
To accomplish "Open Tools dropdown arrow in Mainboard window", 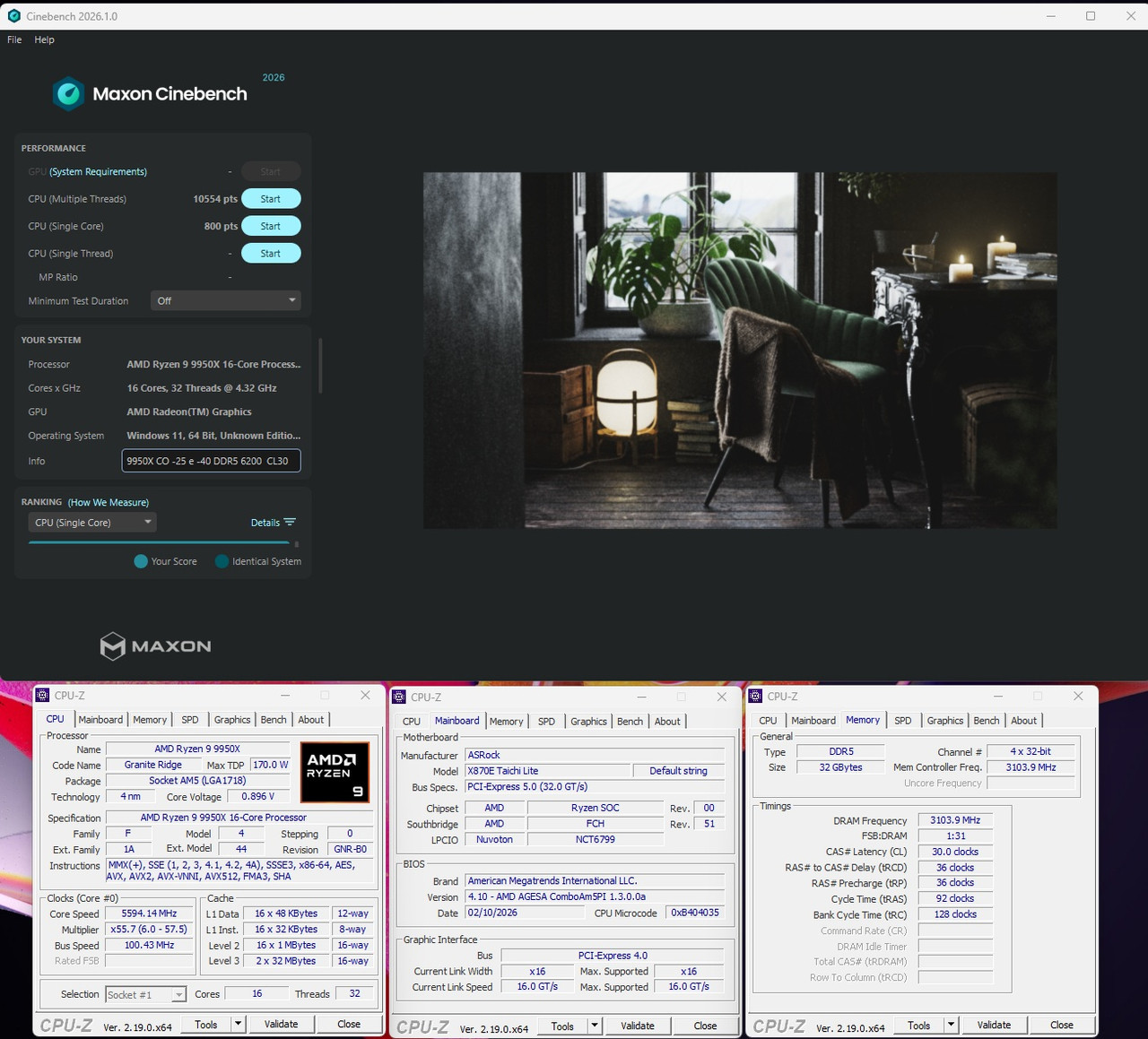I will point(595,1026).
